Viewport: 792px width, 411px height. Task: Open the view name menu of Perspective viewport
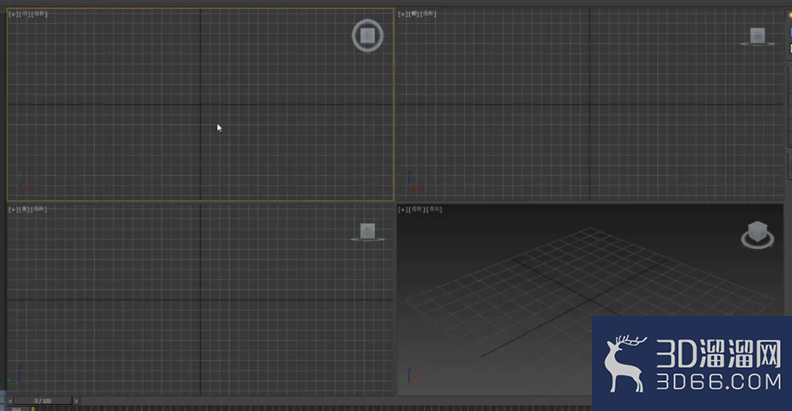coord(416,209)
